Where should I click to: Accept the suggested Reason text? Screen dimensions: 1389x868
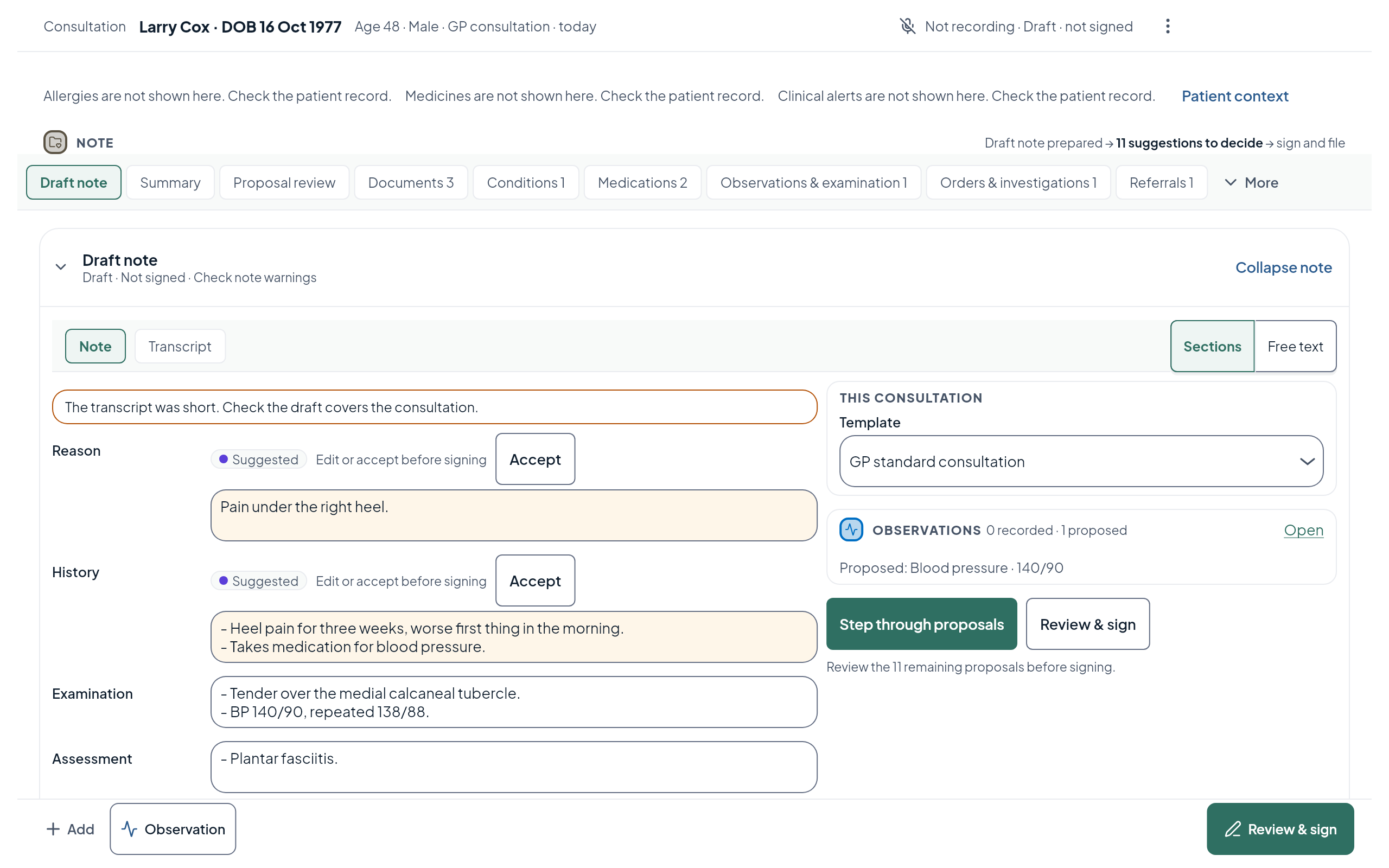[x=535, y=459]
